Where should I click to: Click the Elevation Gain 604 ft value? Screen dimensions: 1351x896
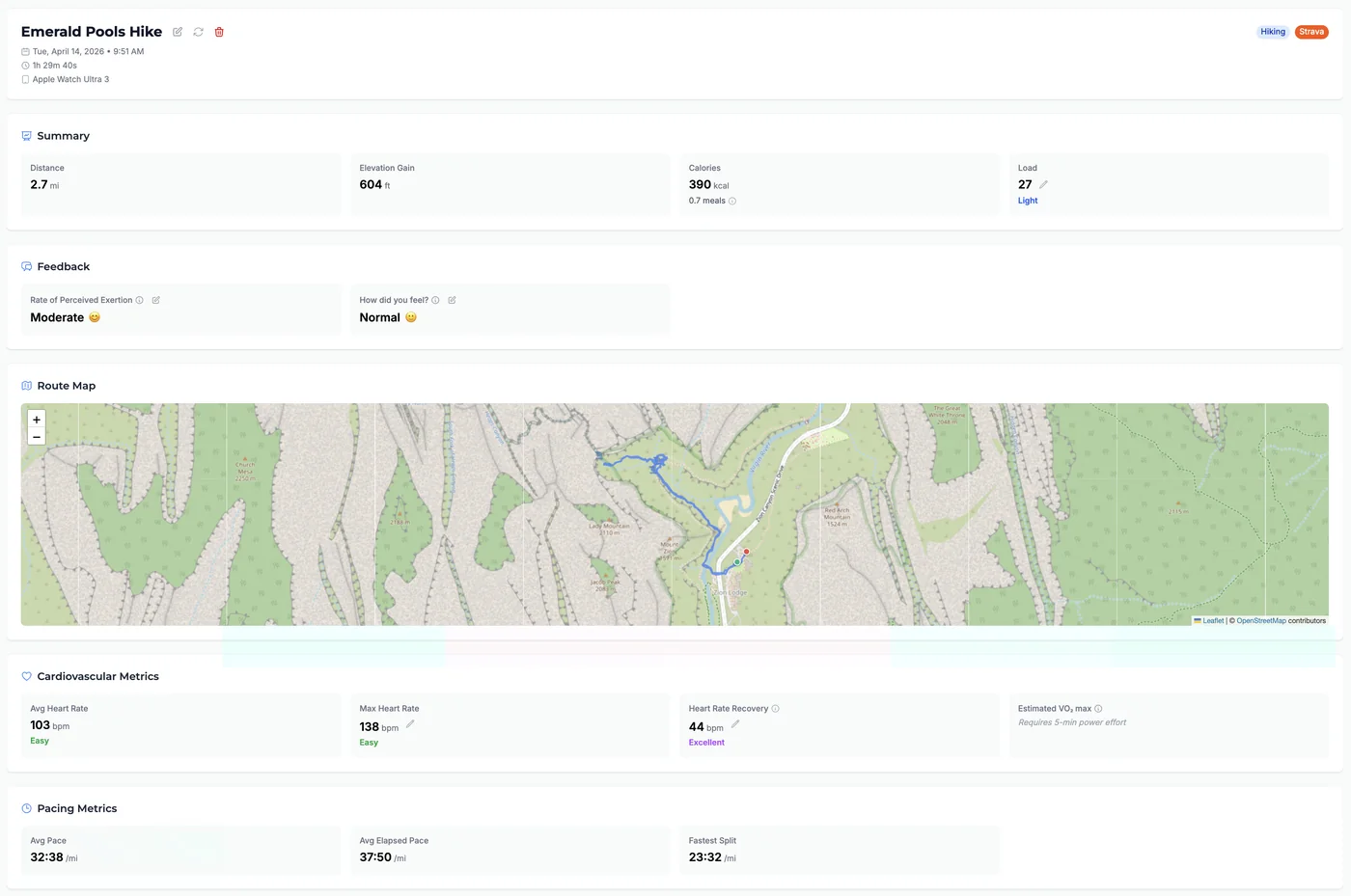coord(375,184)
